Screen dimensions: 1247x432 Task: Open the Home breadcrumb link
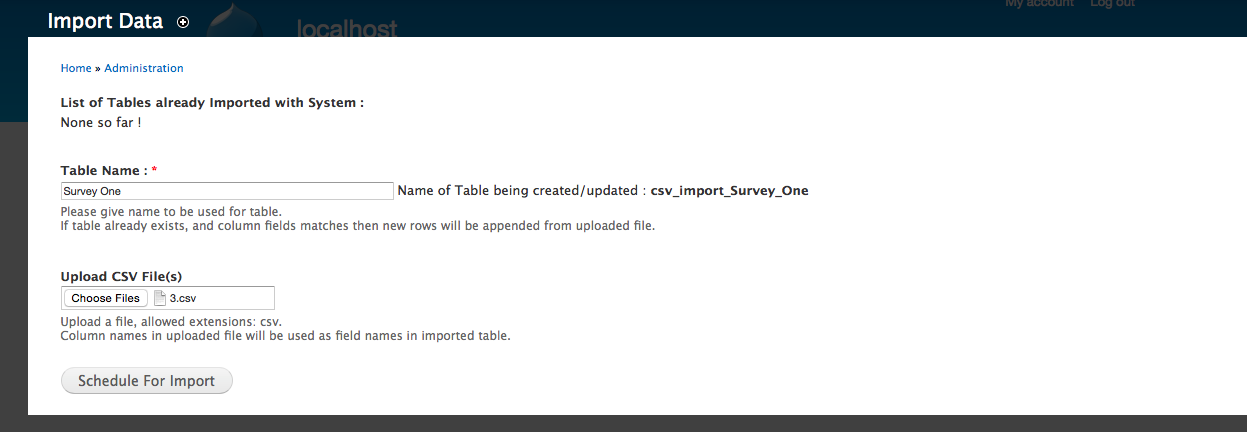[76, 68]
